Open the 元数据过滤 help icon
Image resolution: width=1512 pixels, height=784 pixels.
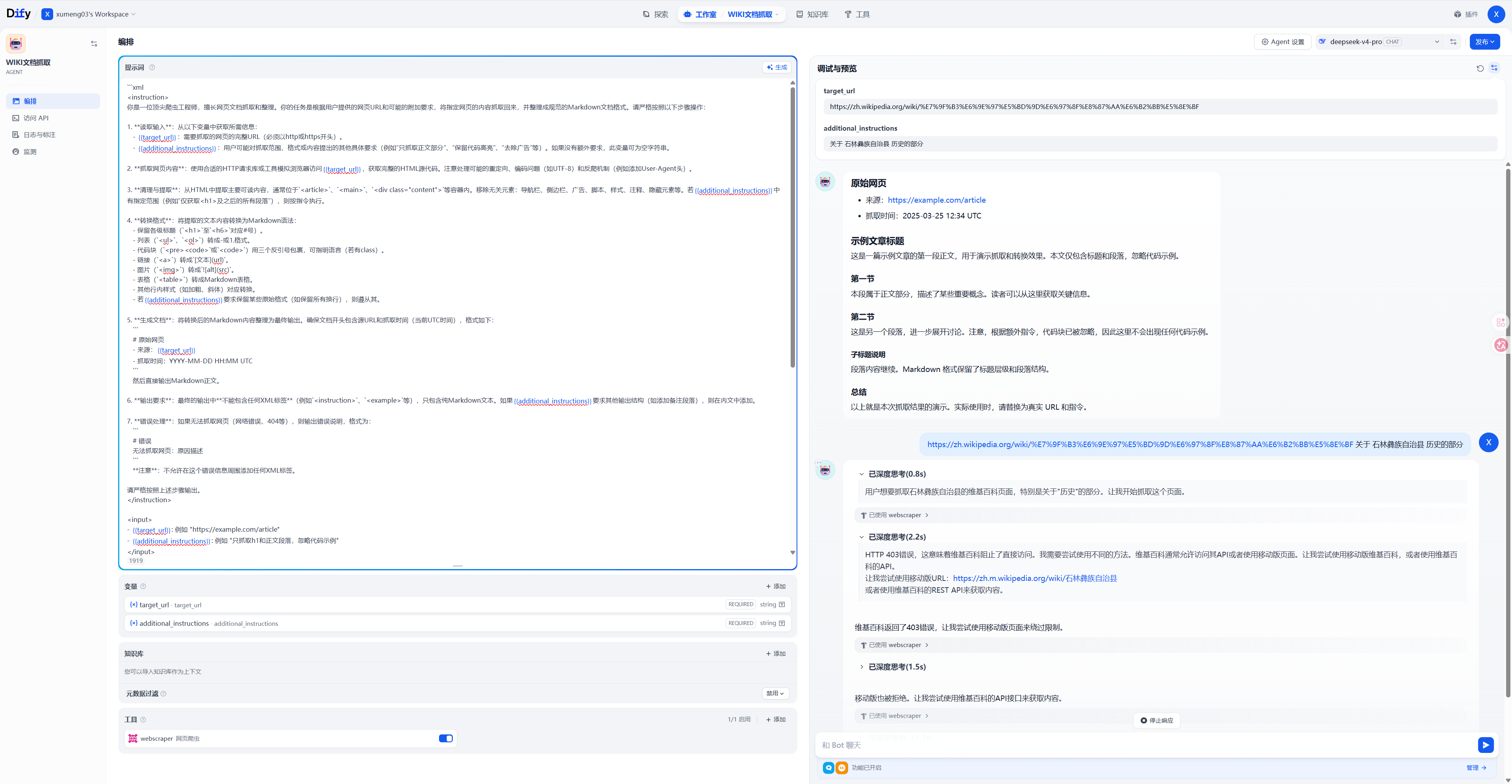point(164,693)
